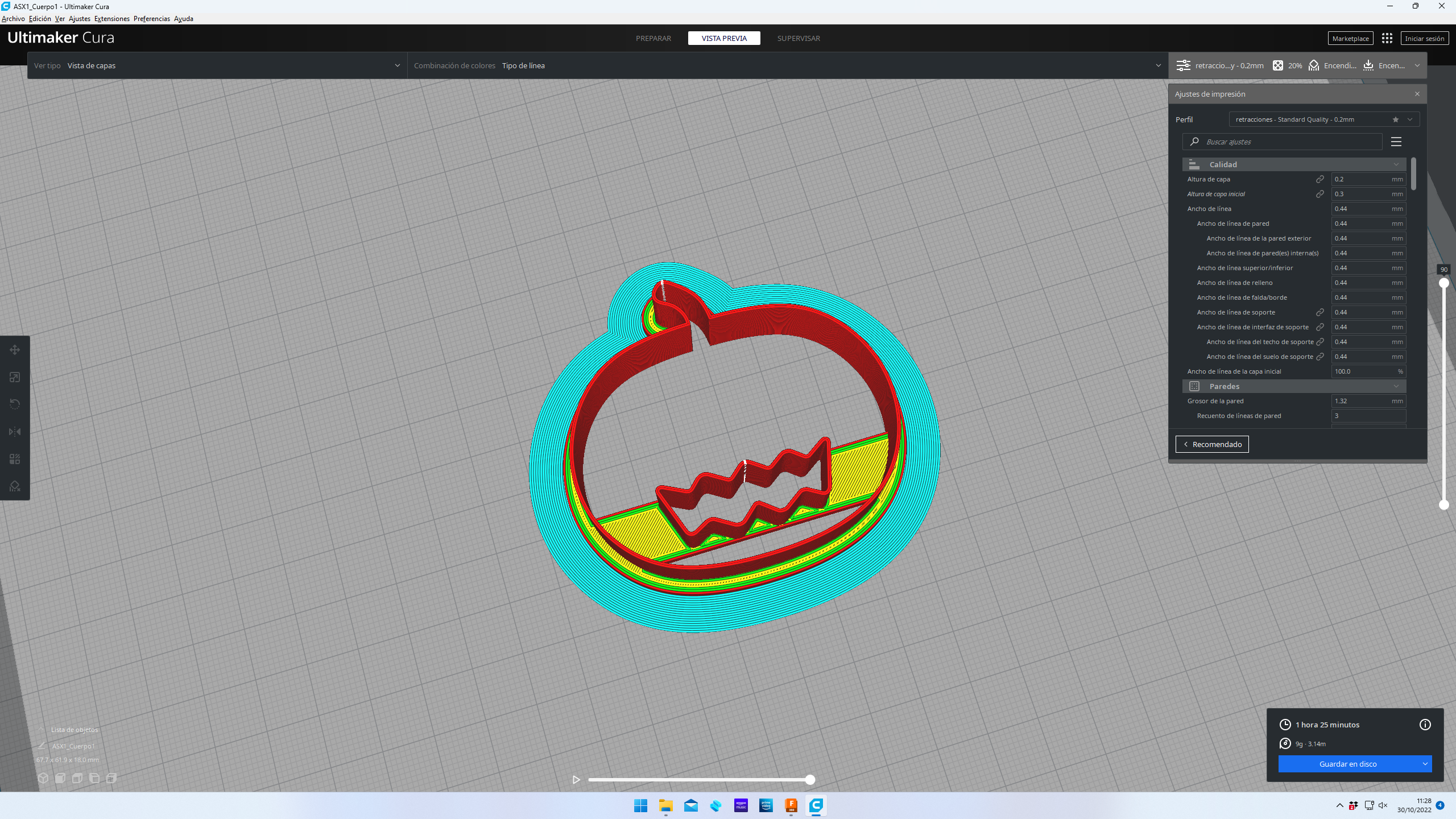Select the Rotate tool in left toolbar

point(15,404)
